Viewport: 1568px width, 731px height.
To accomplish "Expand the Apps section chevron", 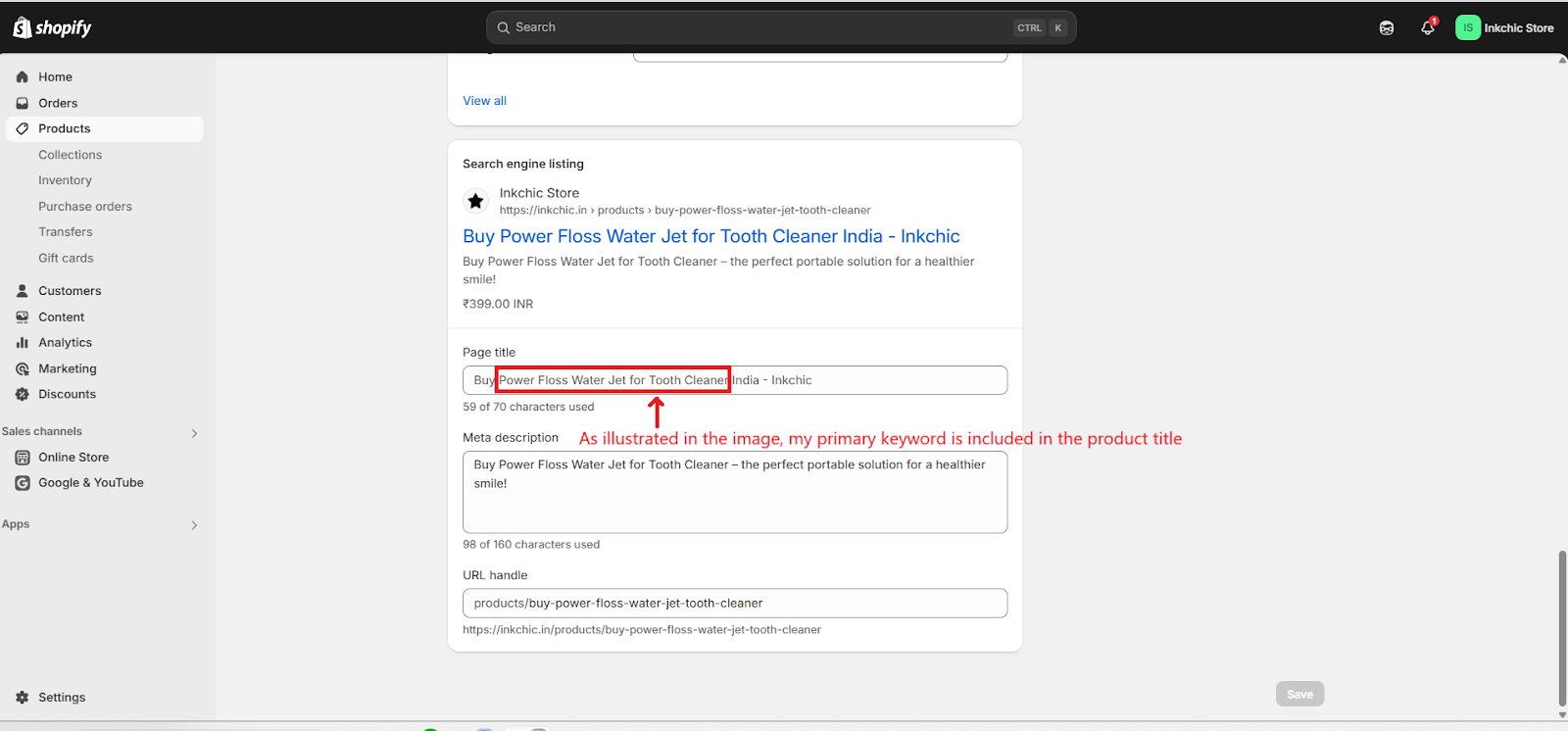I will [194, 525].
